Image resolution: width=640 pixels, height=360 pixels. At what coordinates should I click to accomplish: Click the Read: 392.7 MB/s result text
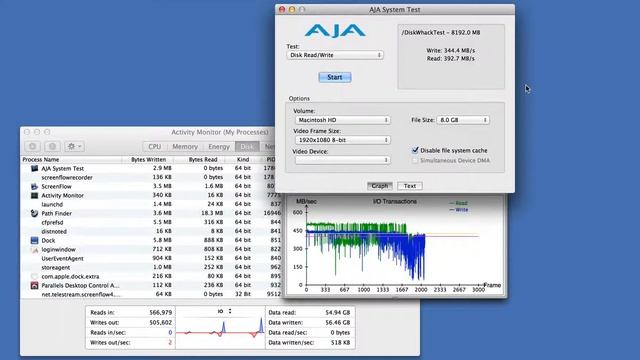tap(451, 59)
